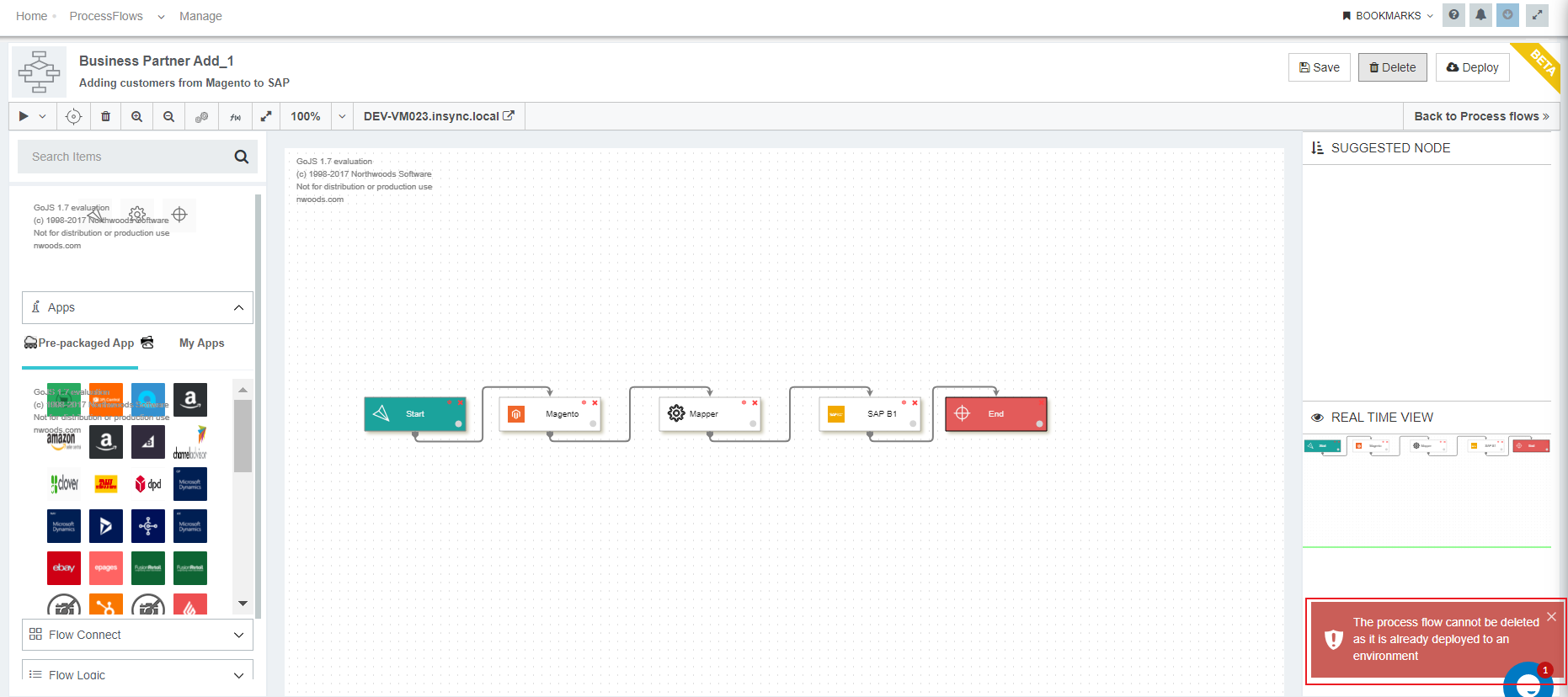Viewport: 1568px width, 697px height.
Task: Click the notifications bell icon
Action: pos(1480,15)
